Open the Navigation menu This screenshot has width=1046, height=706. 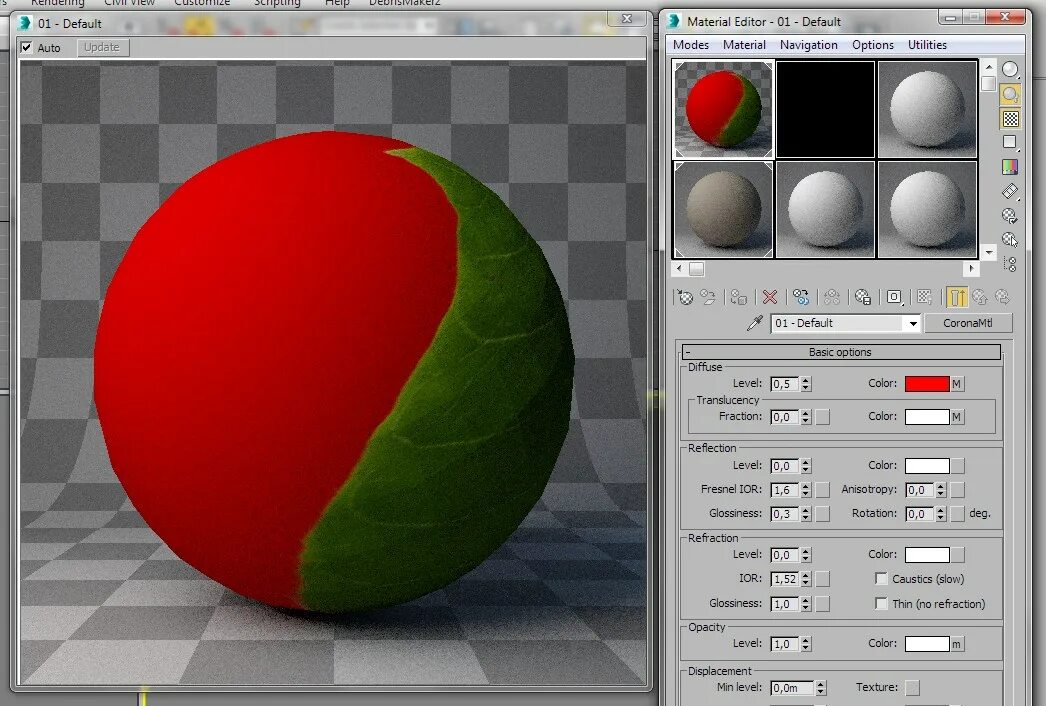point(809,45)
